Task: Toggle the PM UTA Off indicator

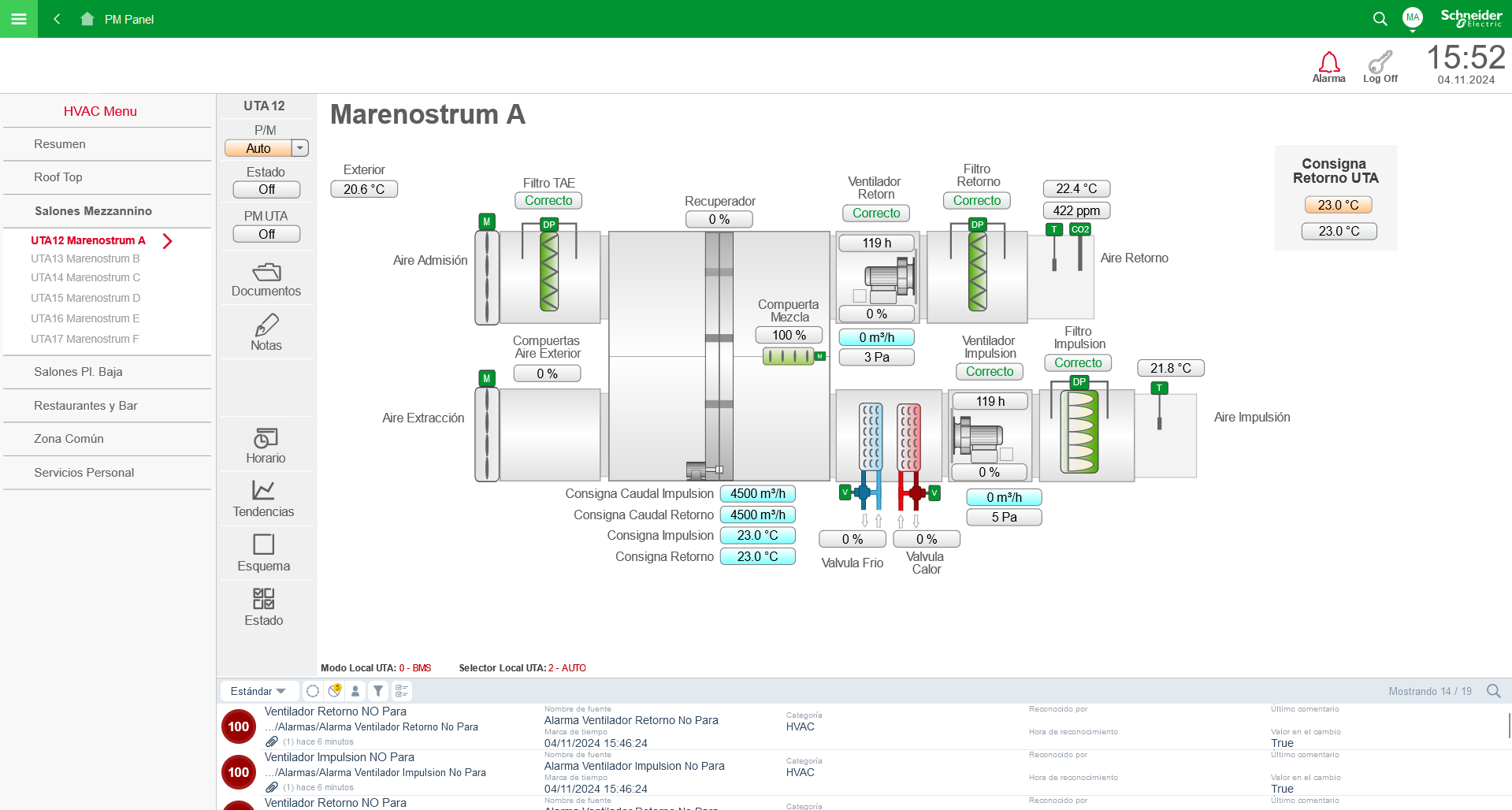Action: [266, 234]
